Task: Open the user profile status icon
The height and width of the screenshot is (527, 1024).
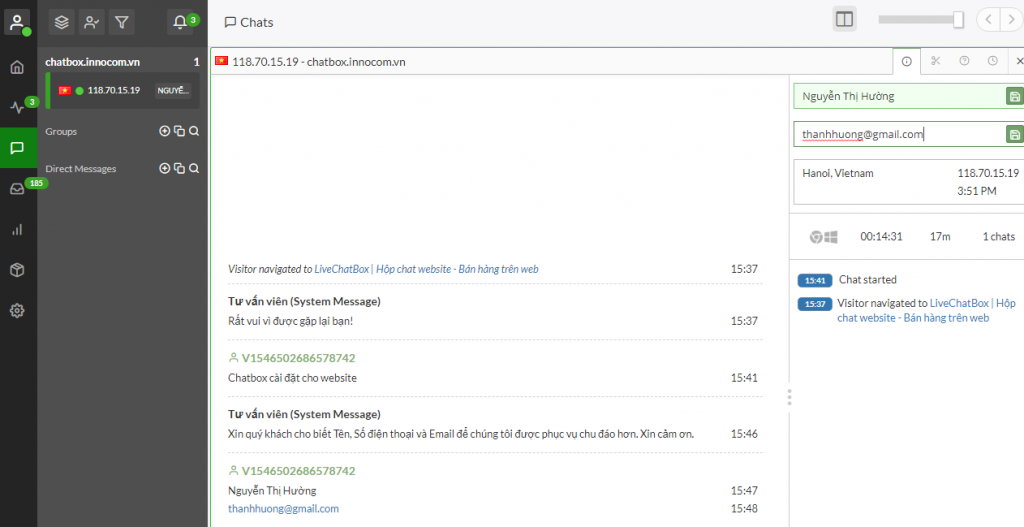Action: (x=18, y=22)
